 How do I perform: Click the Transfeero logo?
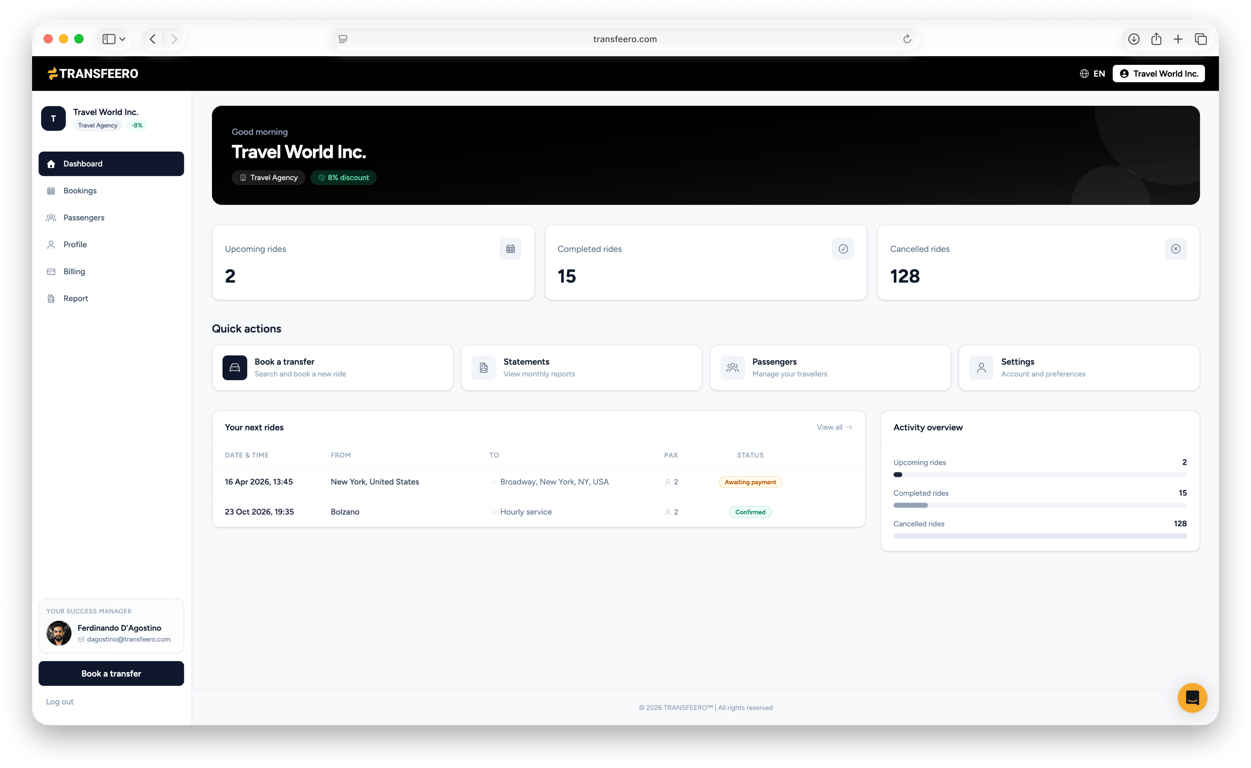click(x=93, y=73)
